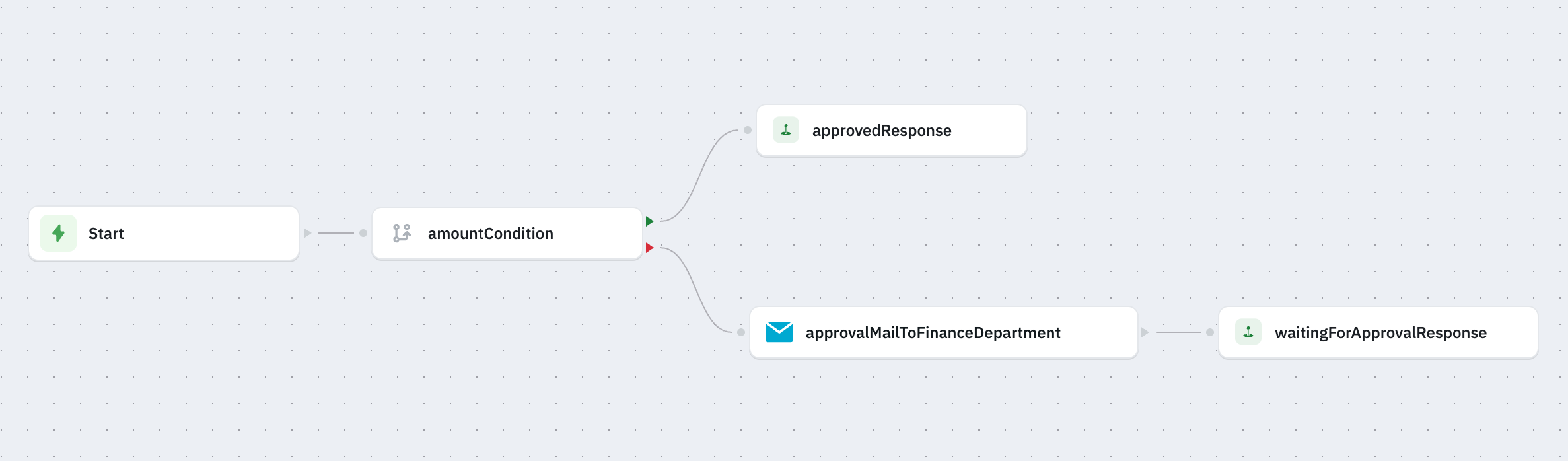Click the waitingForApprovalResponse node's green icon

(1248, 332)
